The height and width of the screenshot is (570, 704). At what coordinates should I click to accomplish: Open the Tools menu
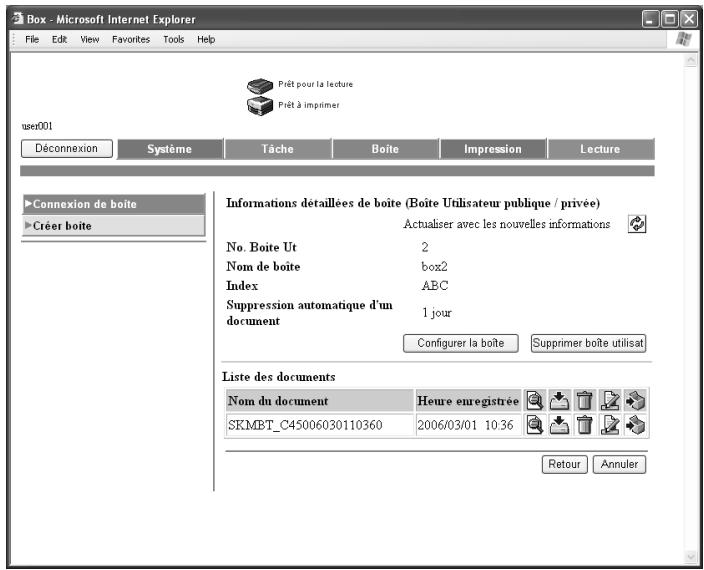174,39
